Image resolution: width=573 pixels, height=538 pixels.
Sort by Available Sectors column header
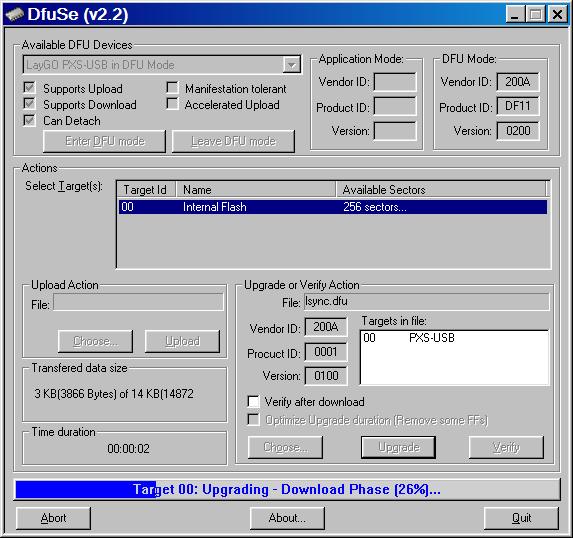[441, 189]
